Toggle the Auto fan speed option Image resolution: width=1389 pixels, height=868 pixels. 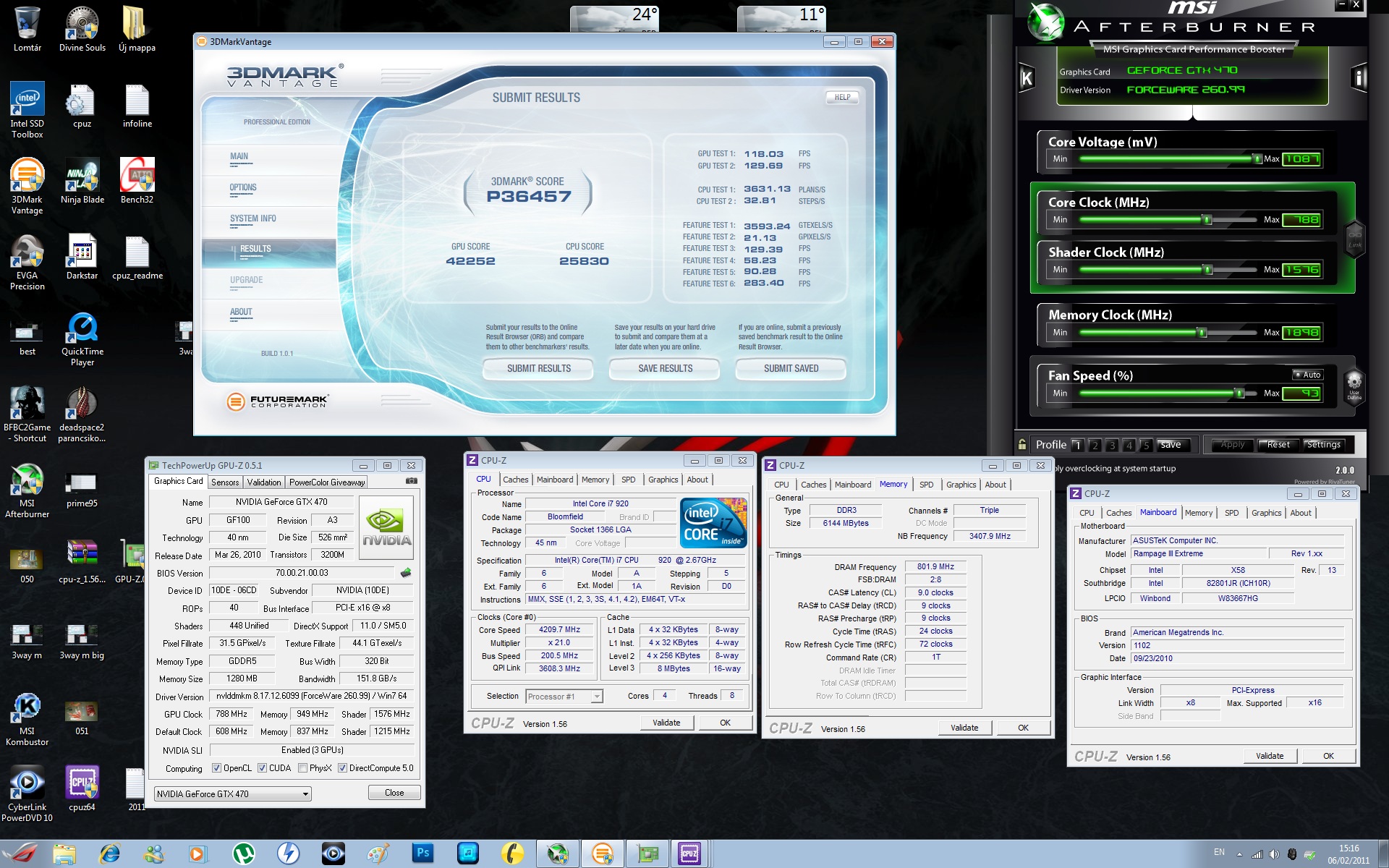click(1308, 375)
